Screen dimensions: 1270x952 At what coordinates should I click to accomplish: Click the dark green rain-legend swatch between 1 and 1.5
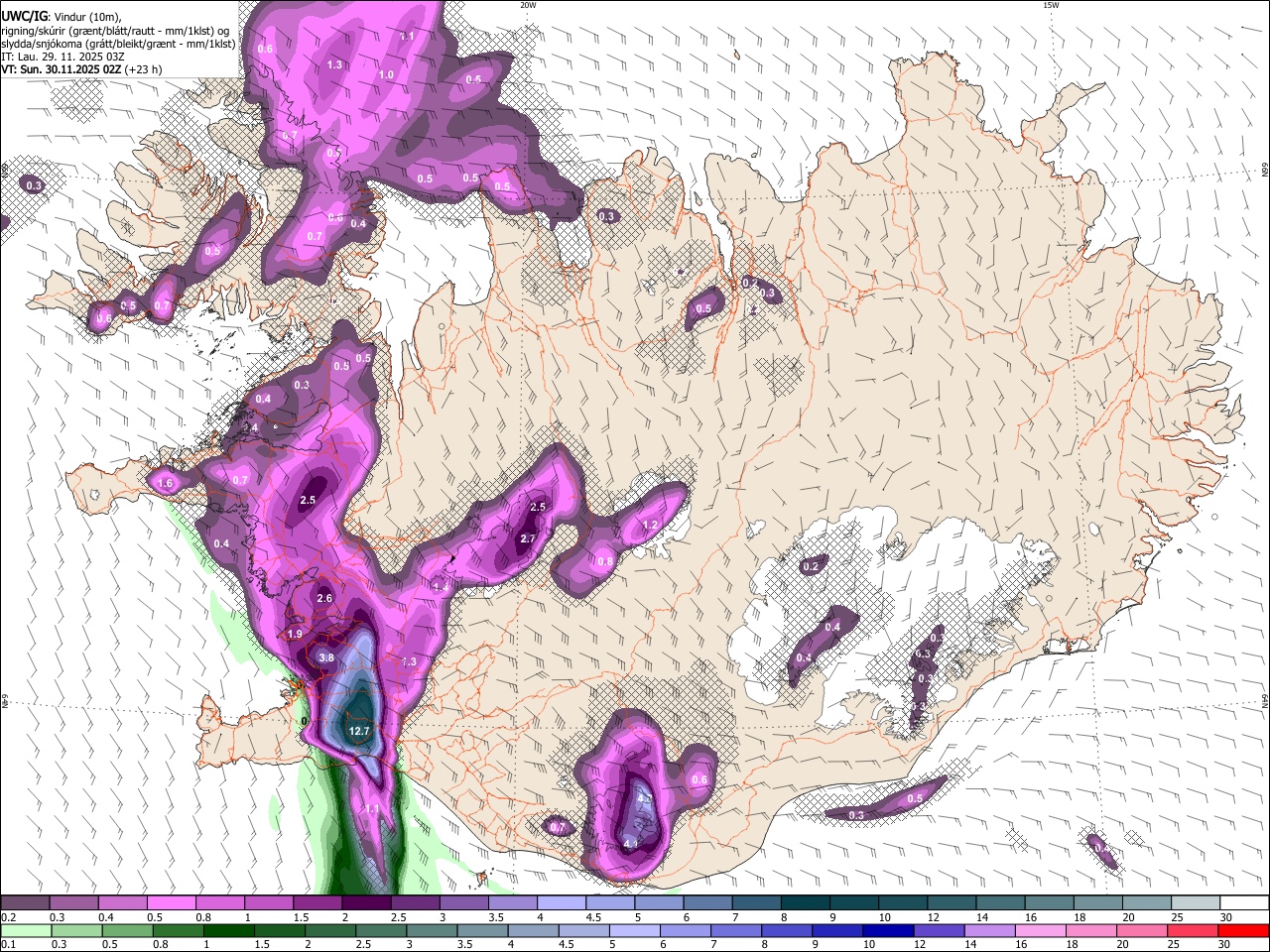227,930
